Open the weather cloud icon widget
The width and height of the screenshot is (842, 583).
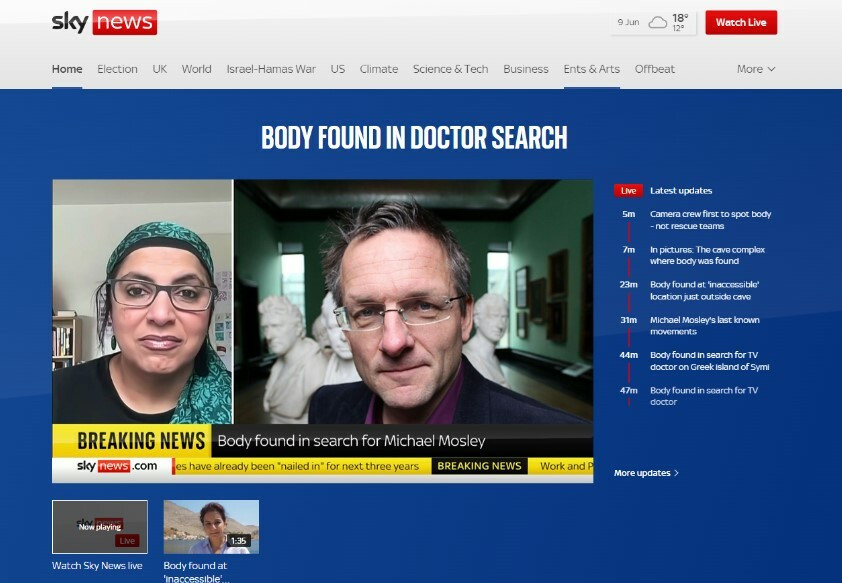(657, 22)
